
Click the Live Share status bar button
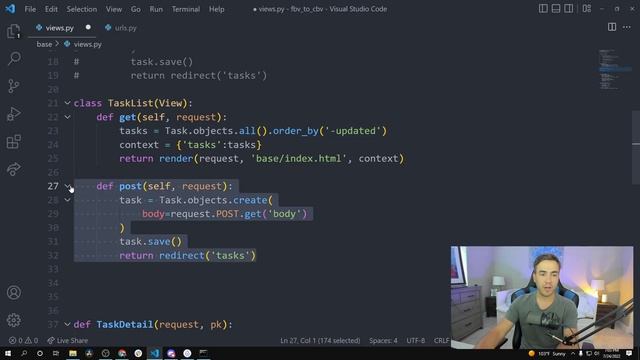[67, 340]
